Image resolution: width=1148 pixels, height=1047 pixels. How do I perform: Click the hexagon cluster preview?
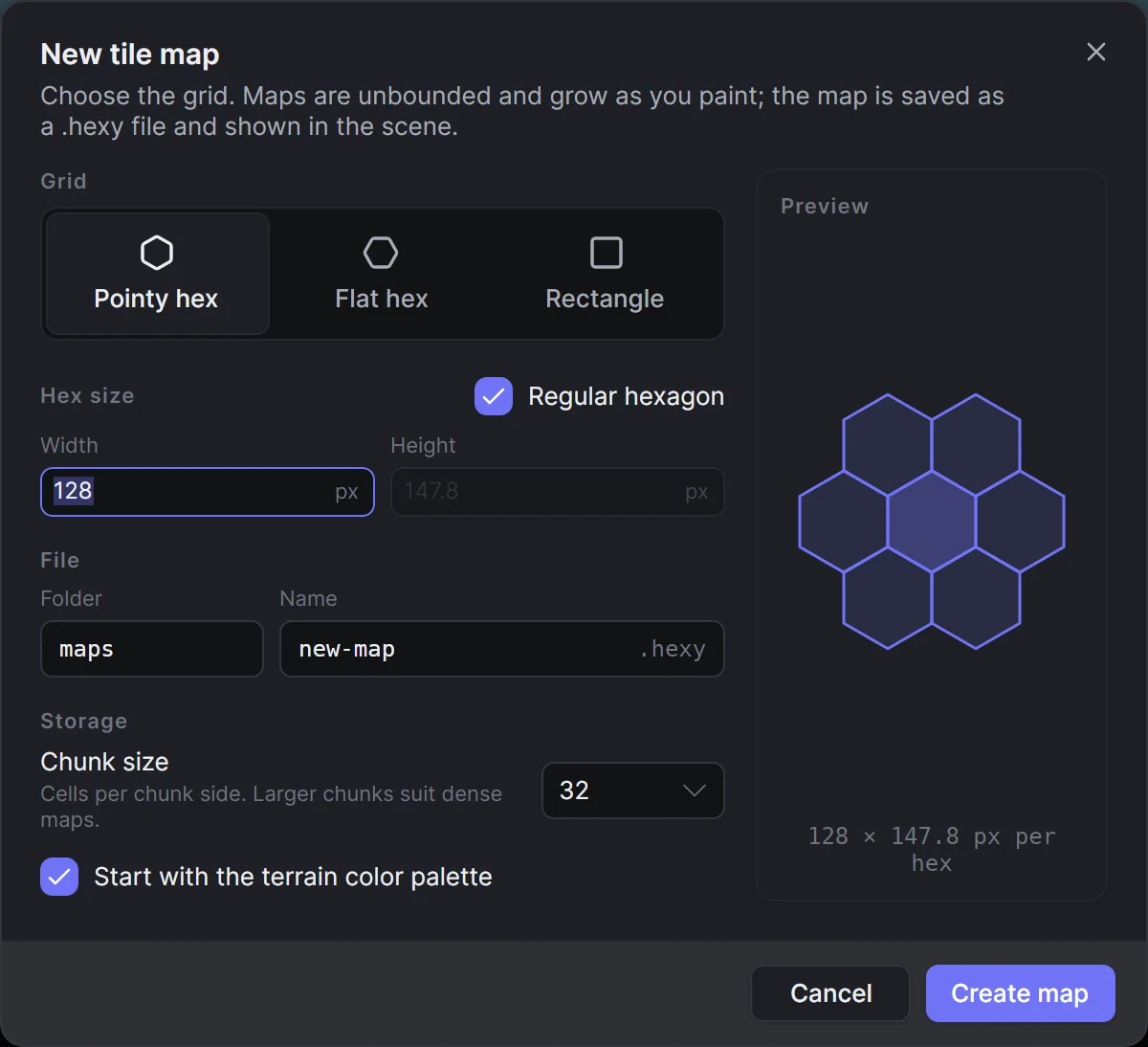(932, 522)
